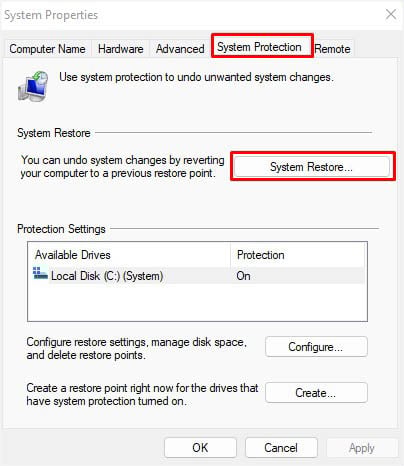
Task: Close the System Properties dialog
Action: [x=391, y=15]
